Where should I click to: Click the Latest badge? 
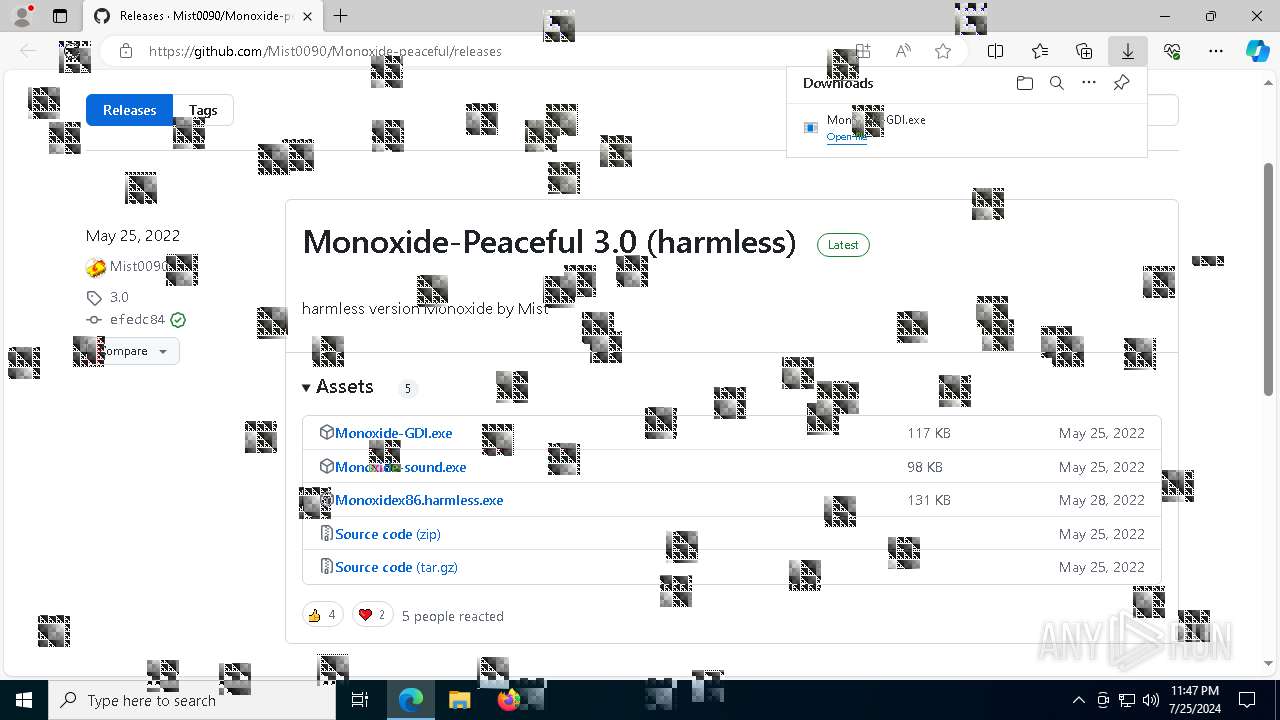tap(843, 245)
